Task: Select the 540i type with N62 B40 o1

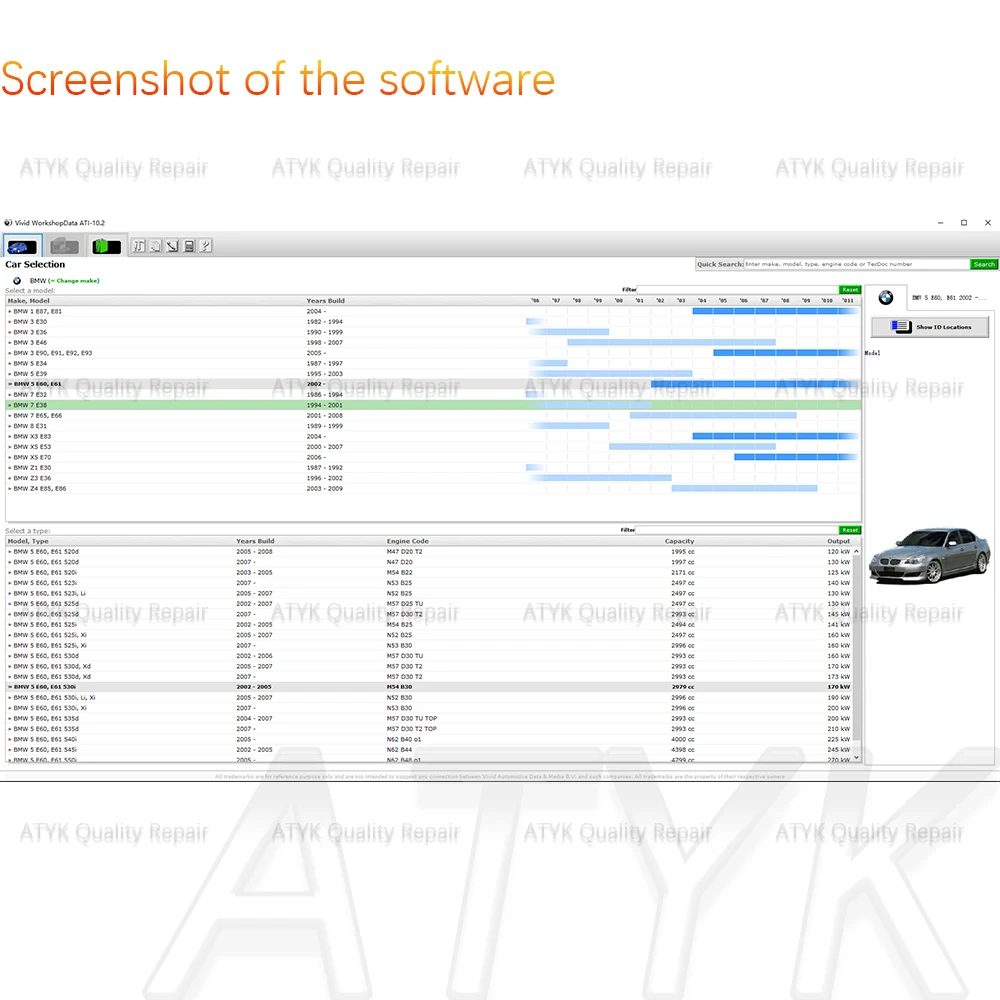Action: tap(429, 739)
